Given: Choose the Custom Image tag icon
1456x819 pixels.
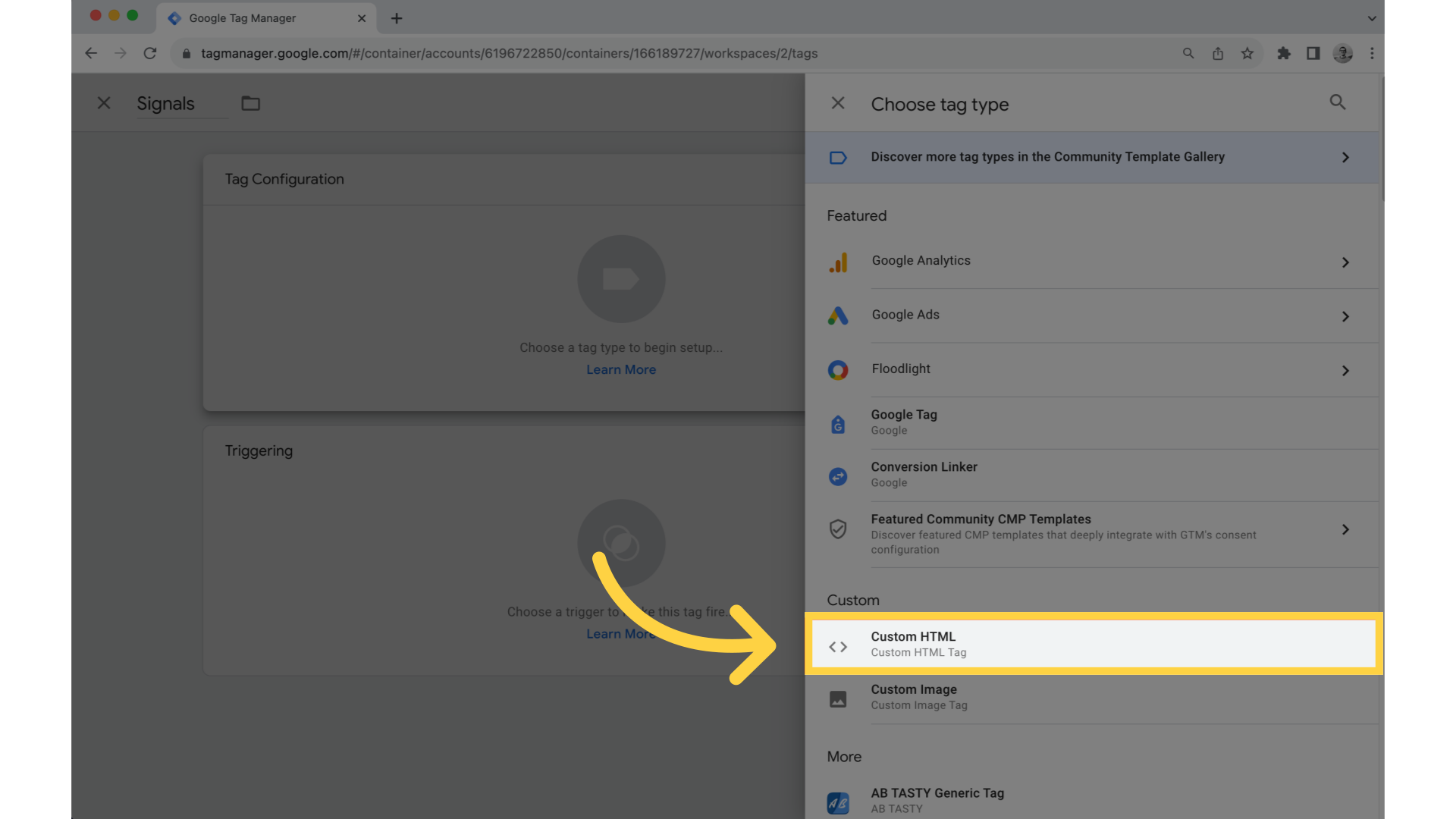Looking at the screenshot, I should [838, 698].
